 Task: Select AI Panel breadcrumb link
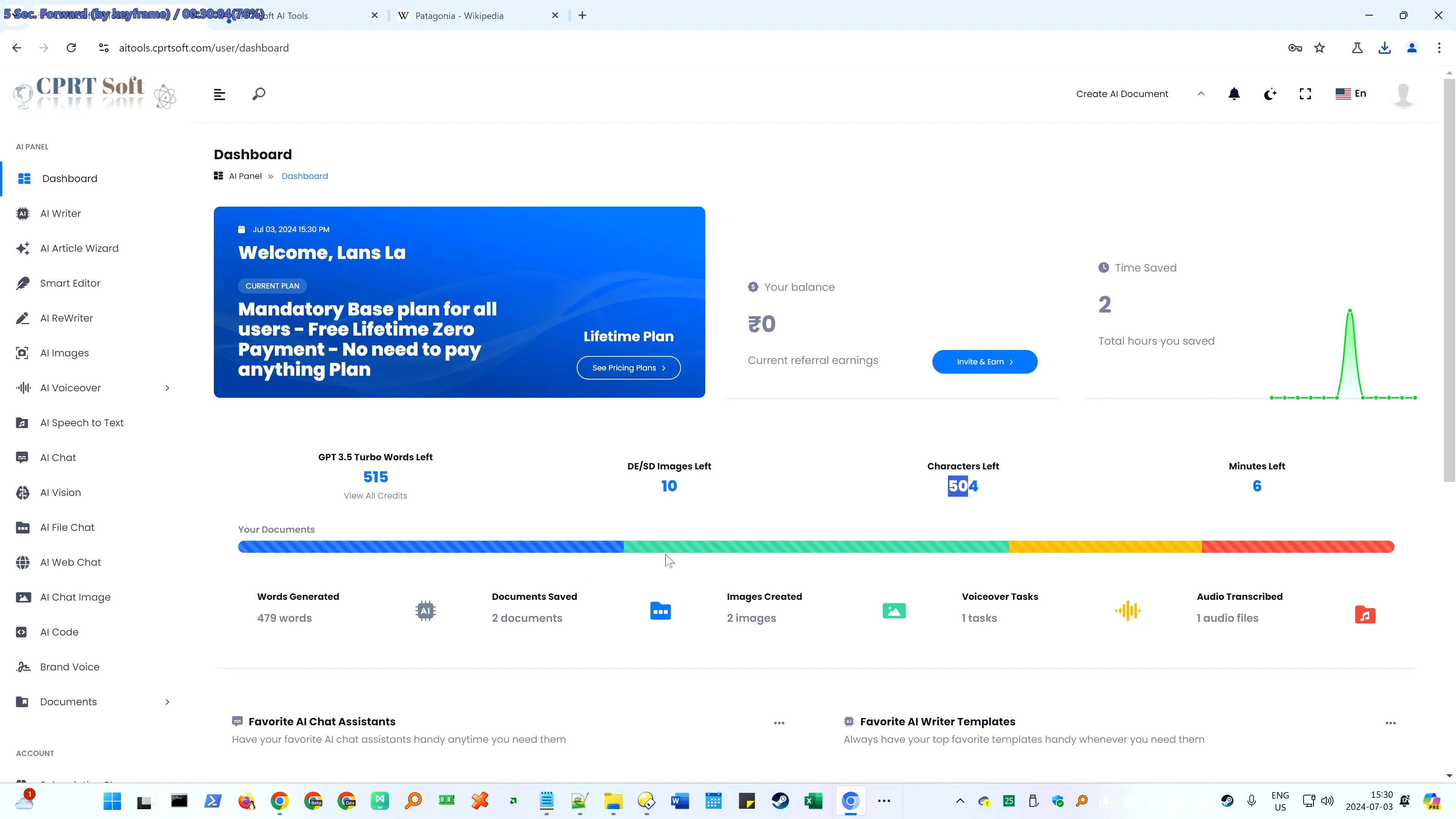tap(245, 175)
